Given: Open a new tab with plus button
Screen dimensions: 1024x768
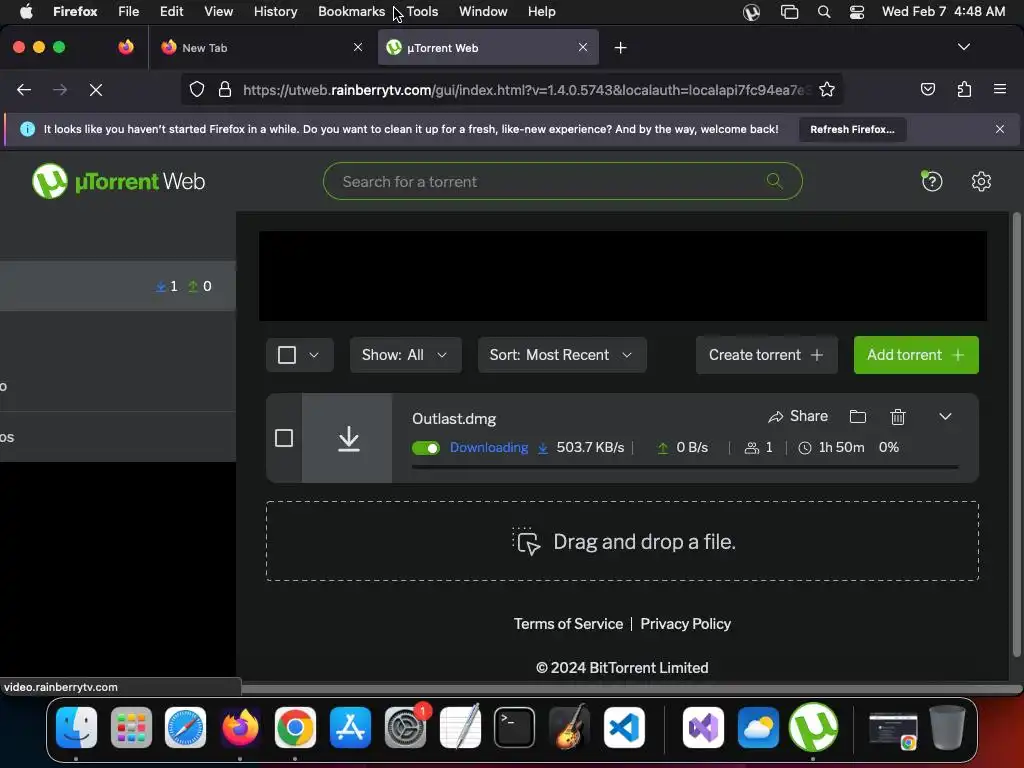Looking at the screenshot, I should click(x=620, y=48).
